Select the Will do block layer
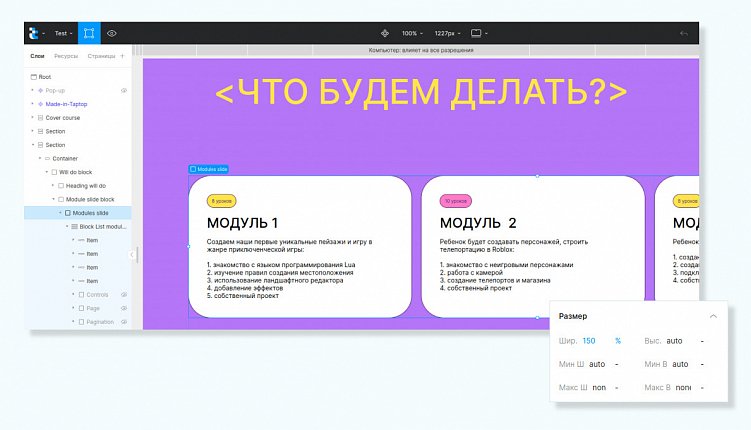The height and width of the screenshot is (430, 751). pos(75,172)
